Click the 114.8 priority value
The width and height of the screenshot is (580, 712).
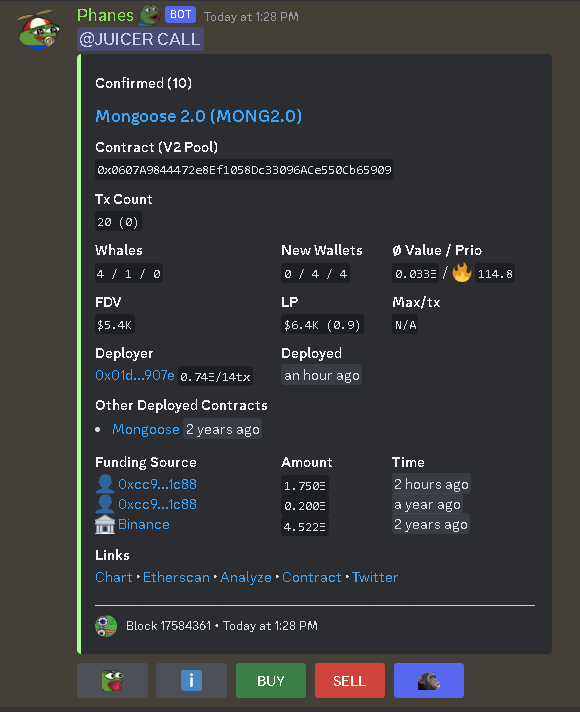tap(495, 274)
